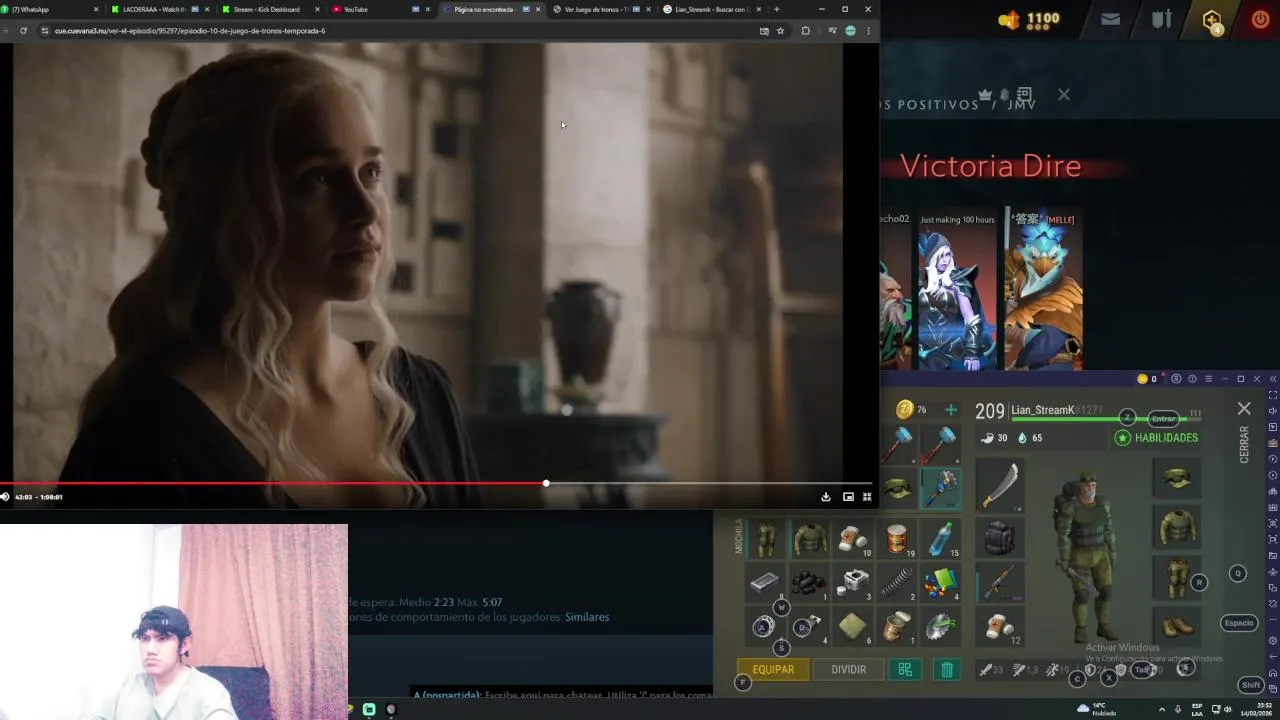Bookmark this page with the star icon

pyautogui.click(x=780, y=31)
